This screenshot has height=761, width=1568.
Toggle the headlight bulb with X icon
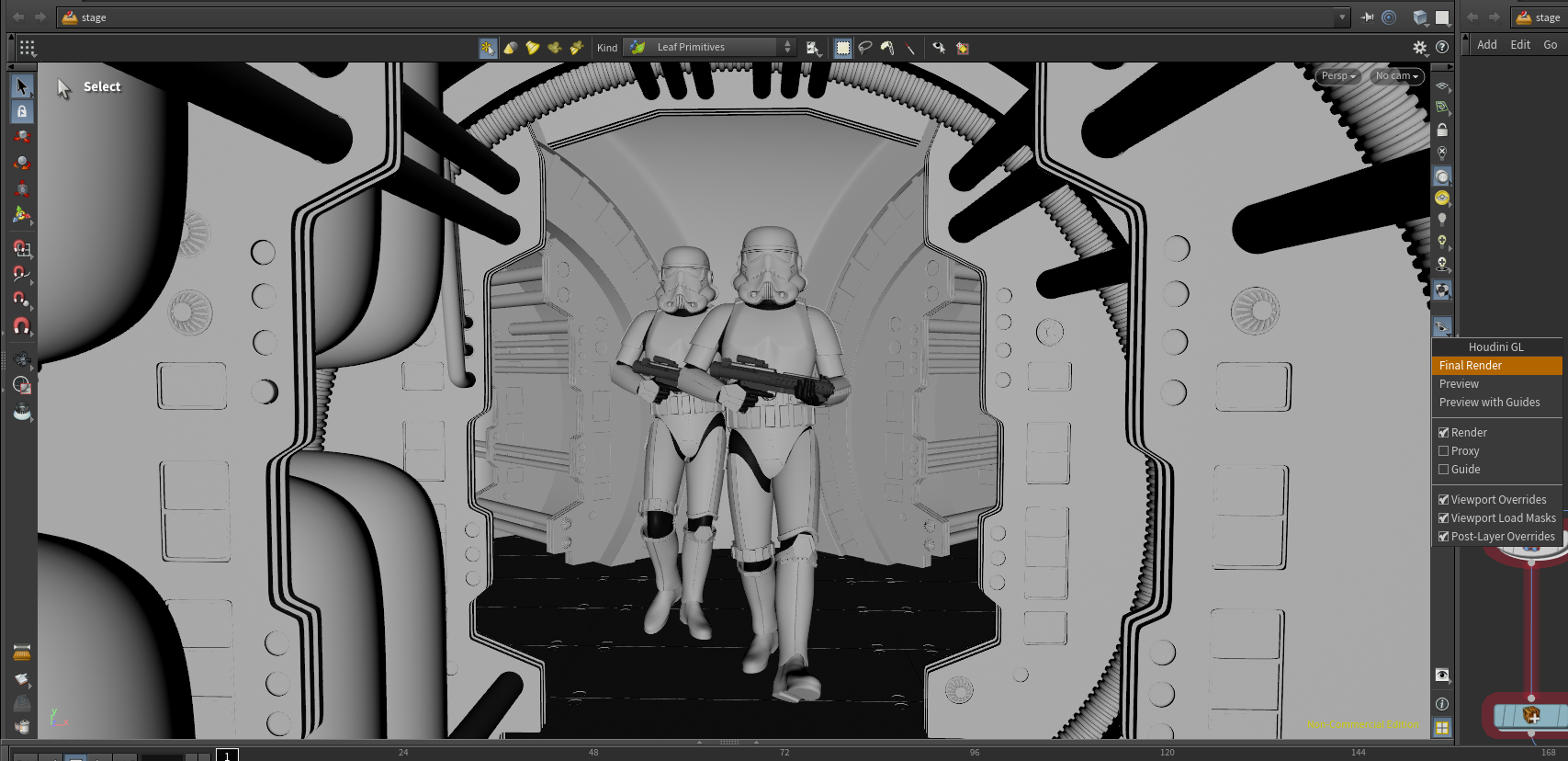tap(1442, 153)
